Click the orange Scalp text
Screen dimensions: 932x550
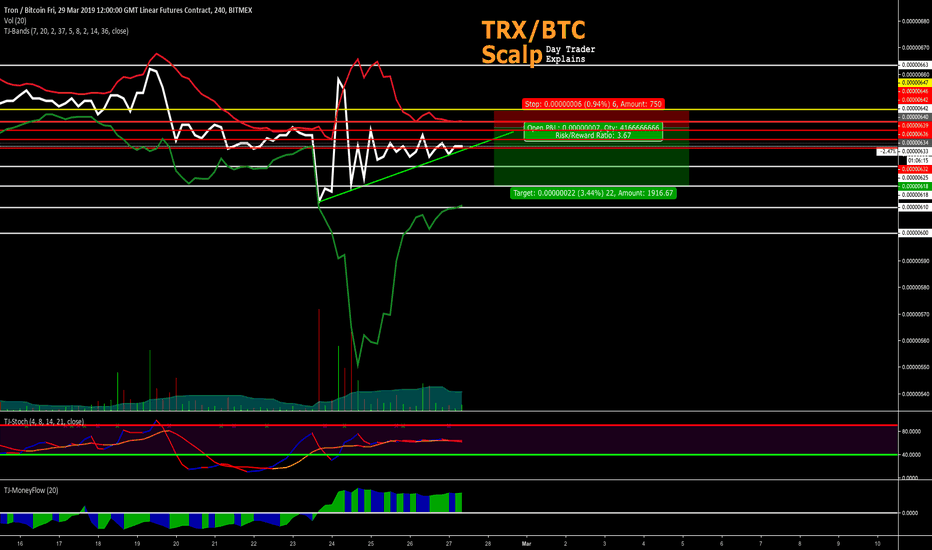coord(512,54)
